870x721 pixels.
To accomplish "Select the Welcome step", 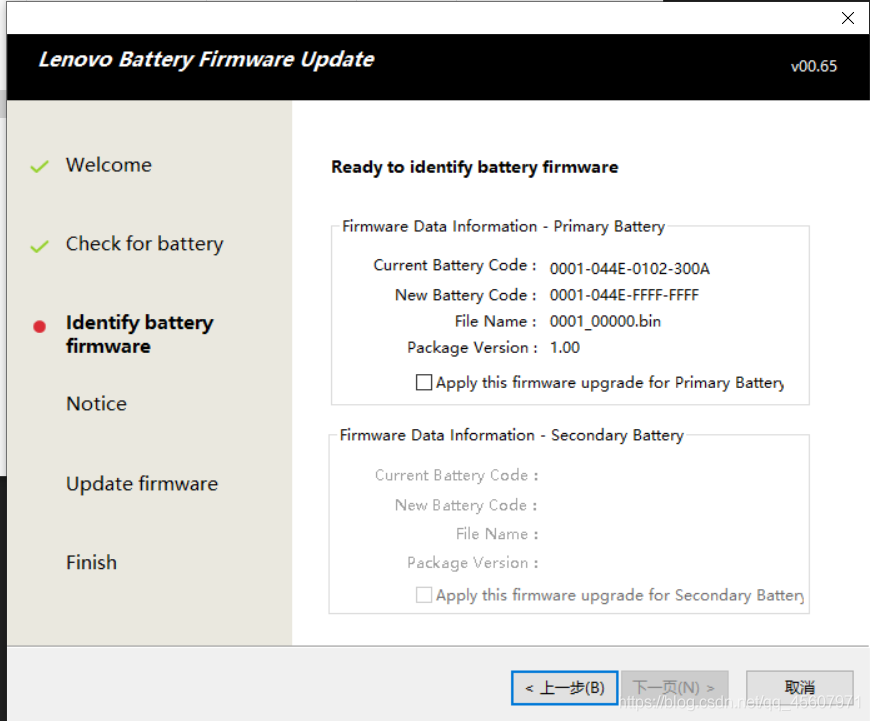I will pos(109,165).
